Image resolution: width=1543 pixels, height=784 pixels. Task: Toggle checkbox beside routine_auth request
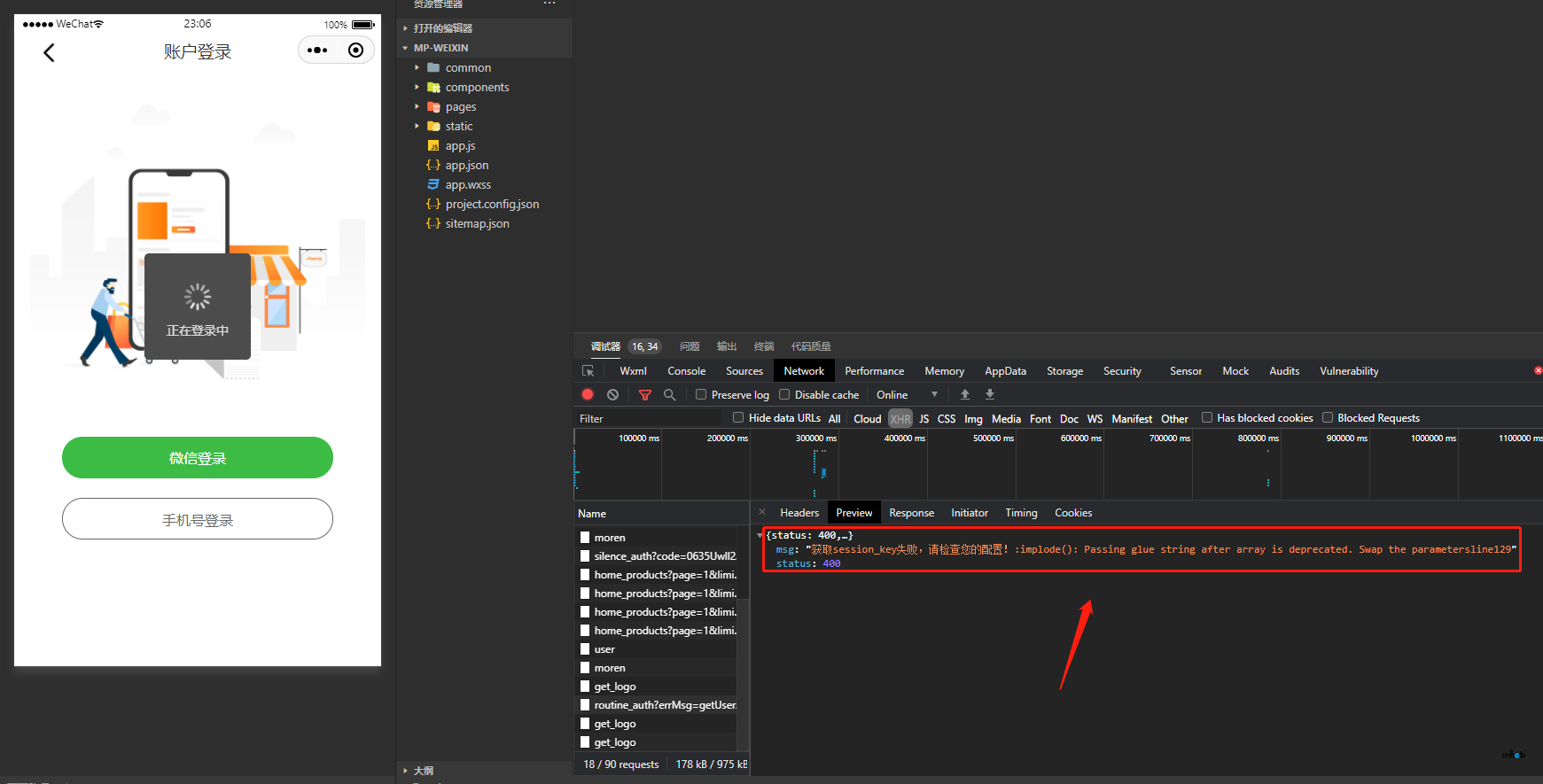coord(585,705)
